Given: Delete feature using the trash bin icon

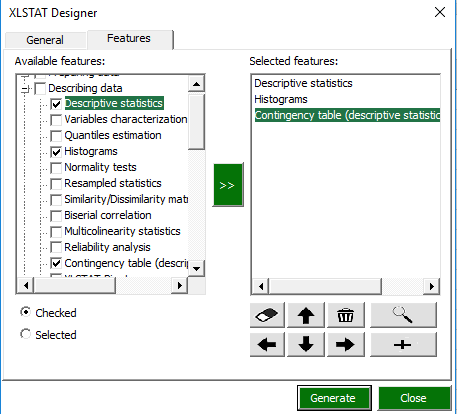Looking at the screenshot, I should 346,315.
